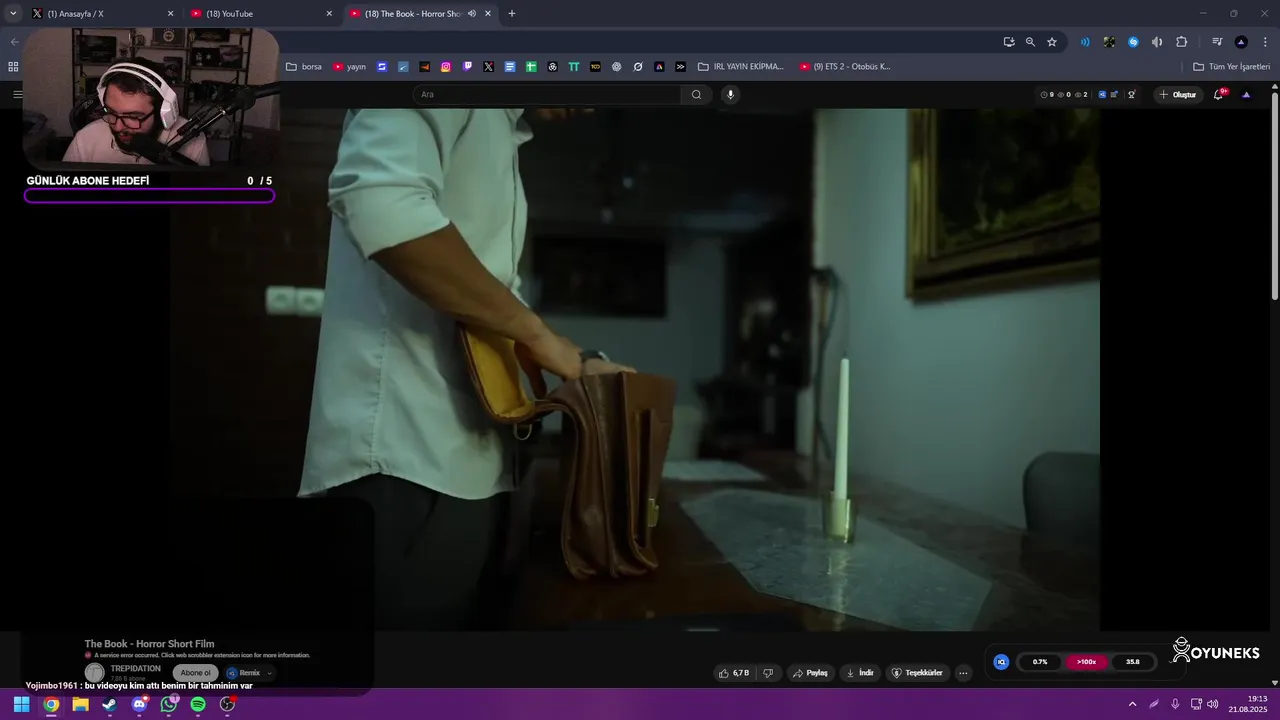Viewport: 1280px width, 720px height.
Task: Open TREPIDATION channel avatar
Action: [94, 673]
